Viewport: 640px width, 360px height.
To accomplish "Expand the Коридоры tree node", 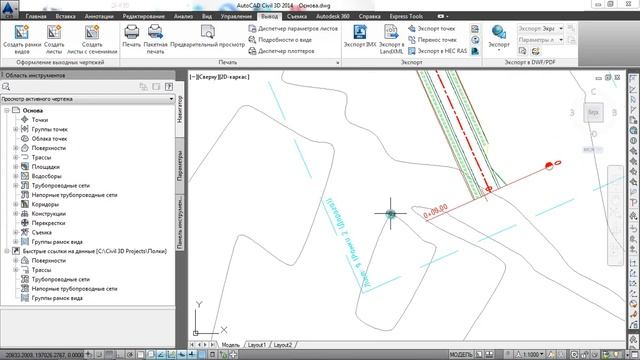I will (16, 204).
